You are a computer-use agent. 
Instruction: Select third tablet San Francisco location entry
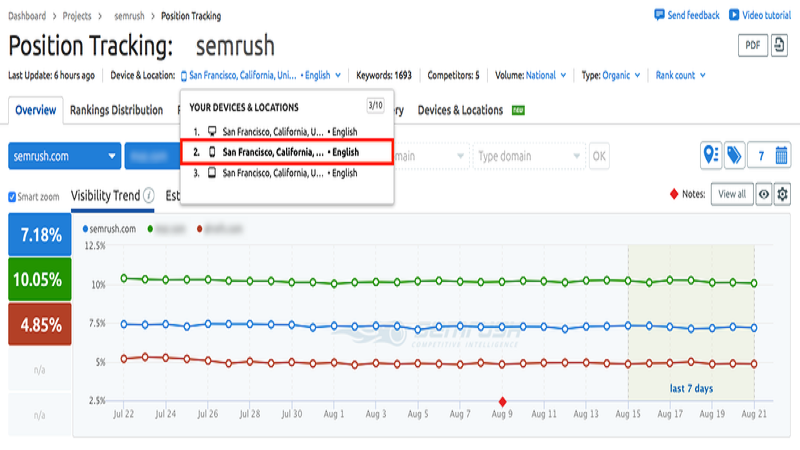[287, 173]
